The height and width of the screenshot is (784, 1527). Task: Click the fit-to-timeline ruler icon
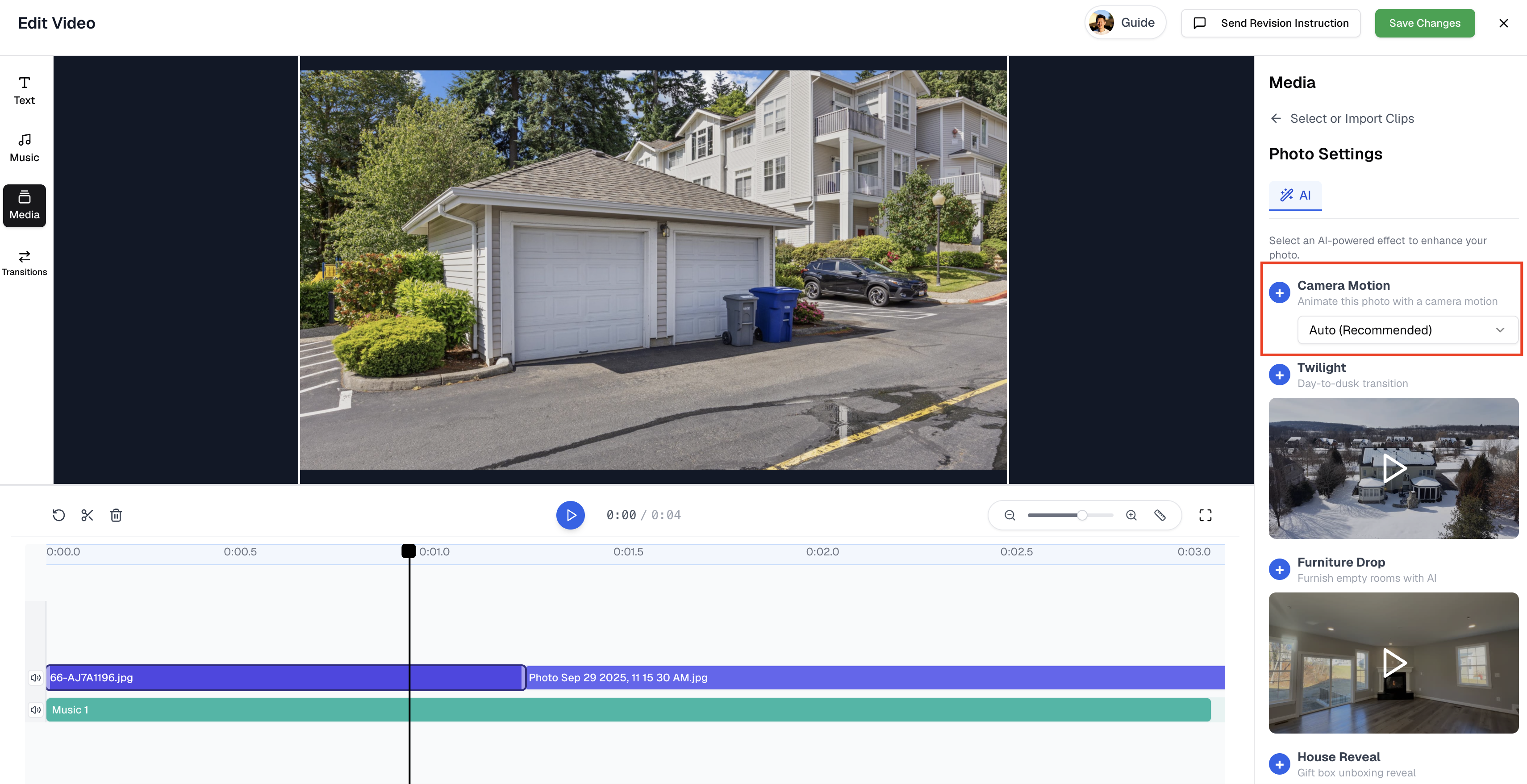pyautogui.click(x=1160, y=515)
